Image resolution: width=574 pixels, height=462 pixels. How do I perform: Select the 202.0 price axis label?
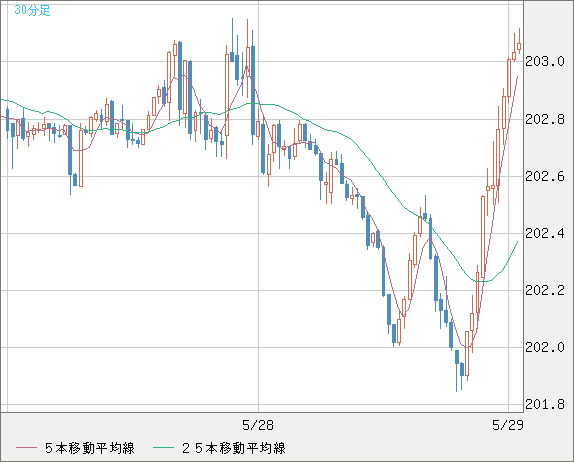click(545, 347)
